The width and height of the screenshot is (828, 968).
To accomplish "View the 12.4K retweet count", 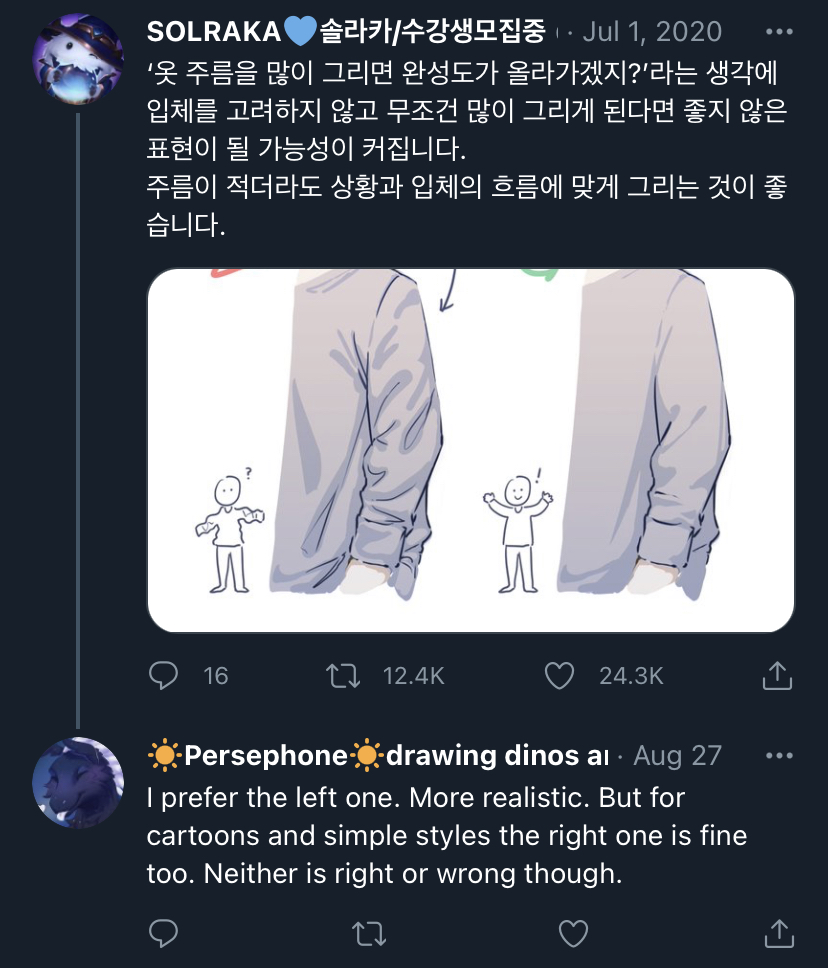I will click(x=414, y=676).
